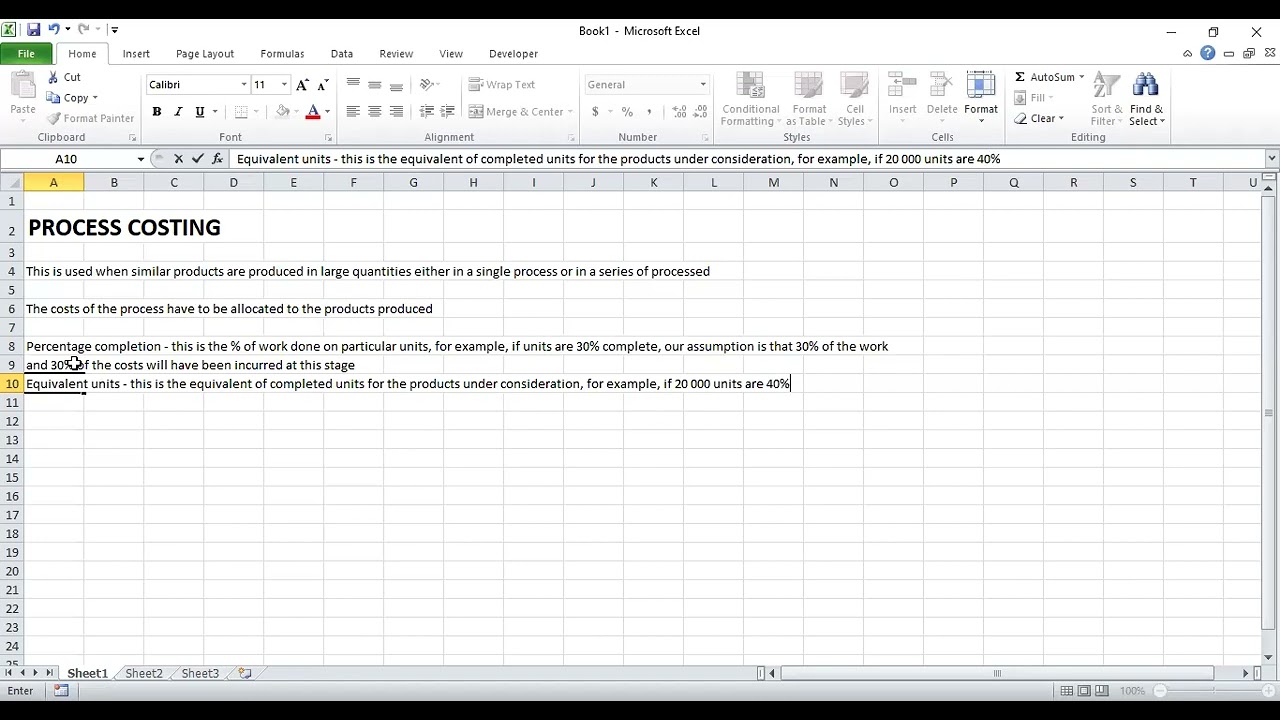Click the Insert Worksheet tab icon
Viewport: 1280px width, 720px height.
pyautogui.click(x=245, y=674)
